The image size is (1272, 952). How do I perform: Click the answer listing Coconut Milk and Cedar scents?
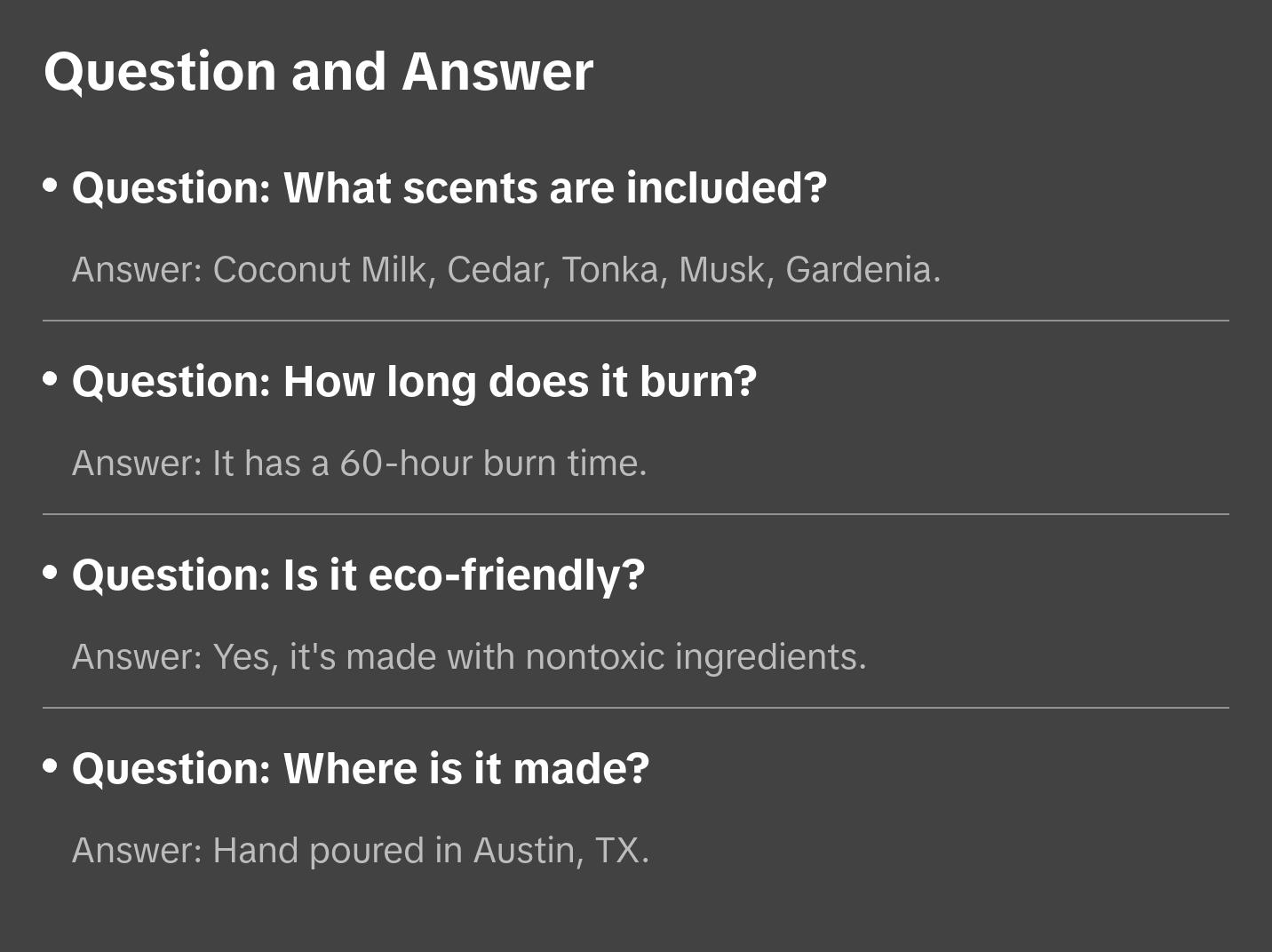(505, 270)
